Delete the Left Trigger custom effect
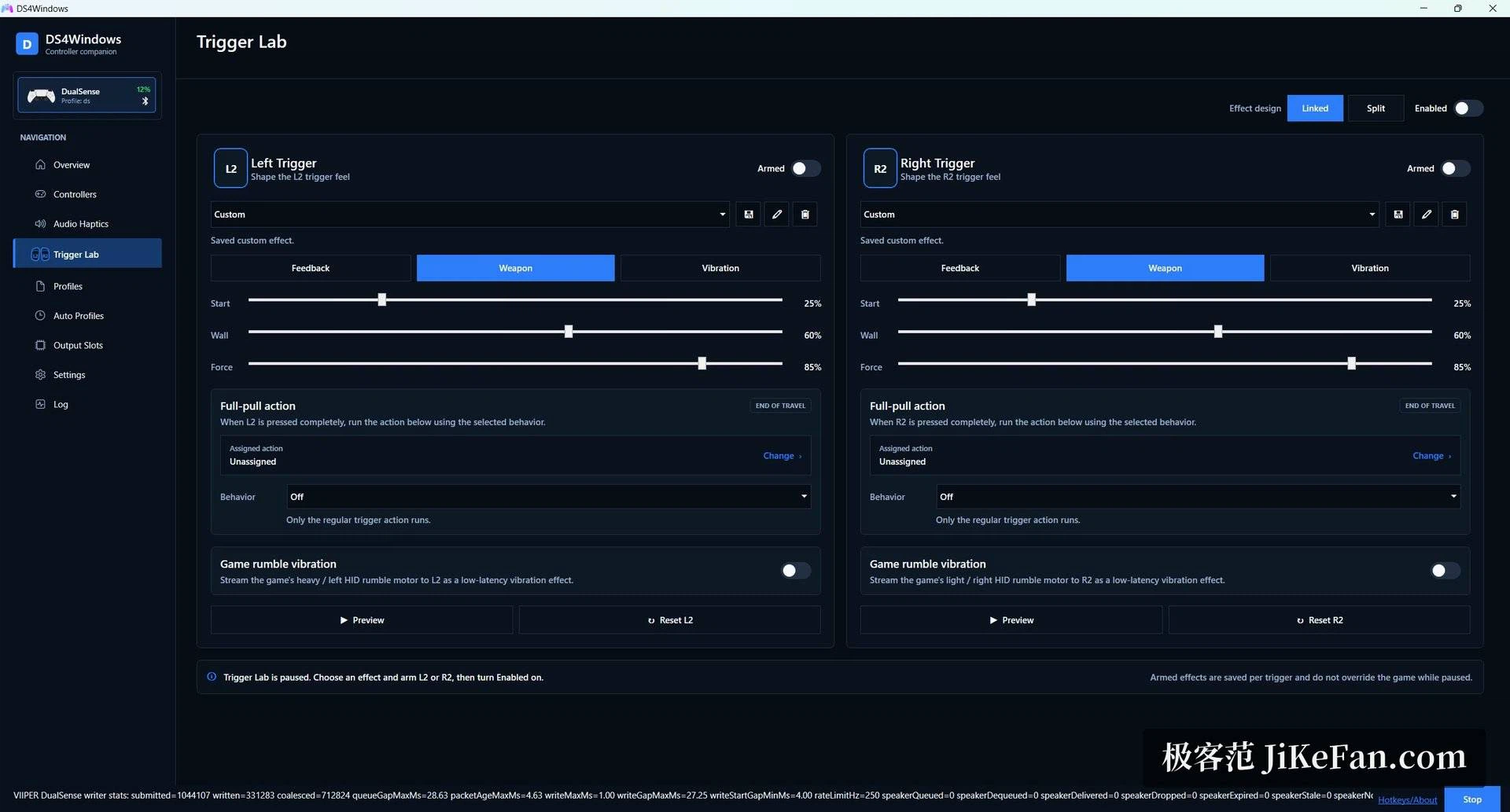Image resolution: width=1510 pixels, height=812 pixels. 805,214
